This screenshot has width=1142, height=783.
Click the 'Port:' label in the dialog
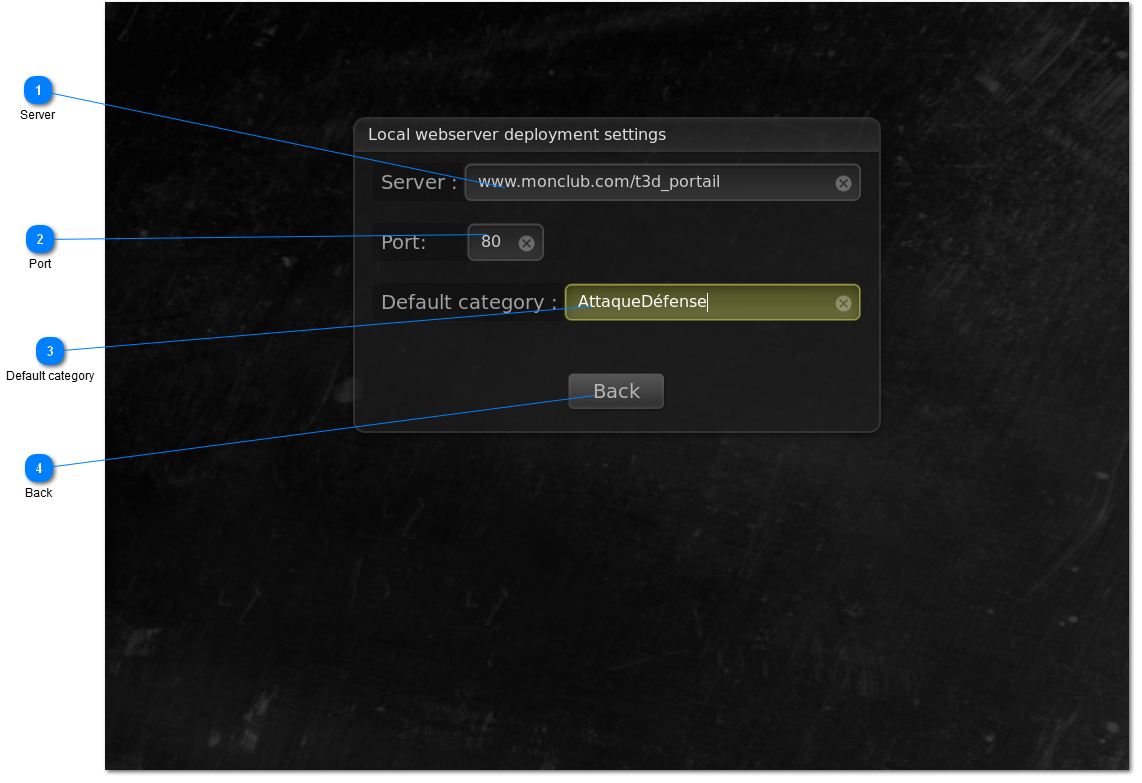point(403,242)
